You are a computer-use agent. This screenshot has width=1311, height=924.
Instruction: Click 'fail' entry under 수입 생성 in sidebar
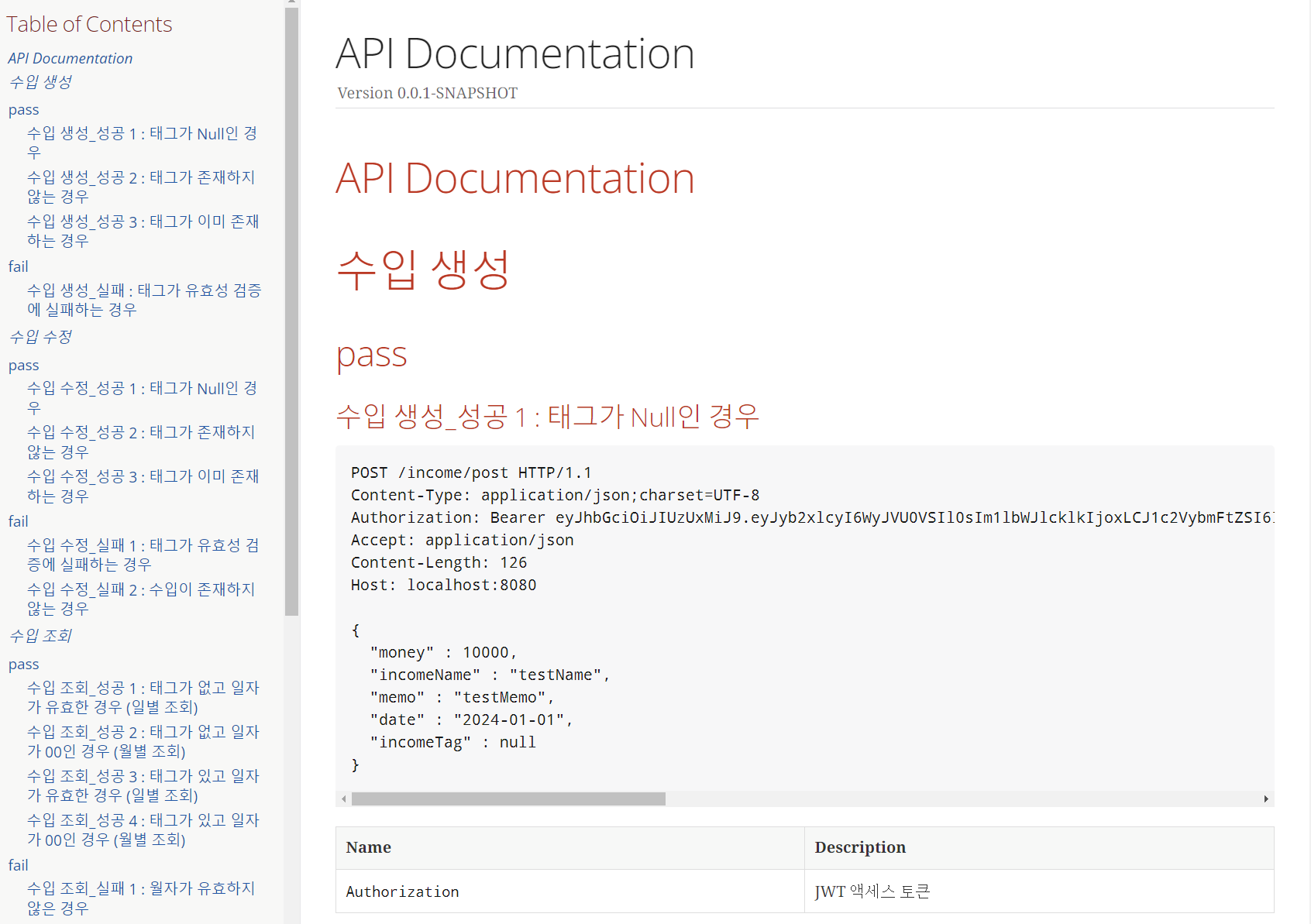pyautogui.click(x=18, y=266)
